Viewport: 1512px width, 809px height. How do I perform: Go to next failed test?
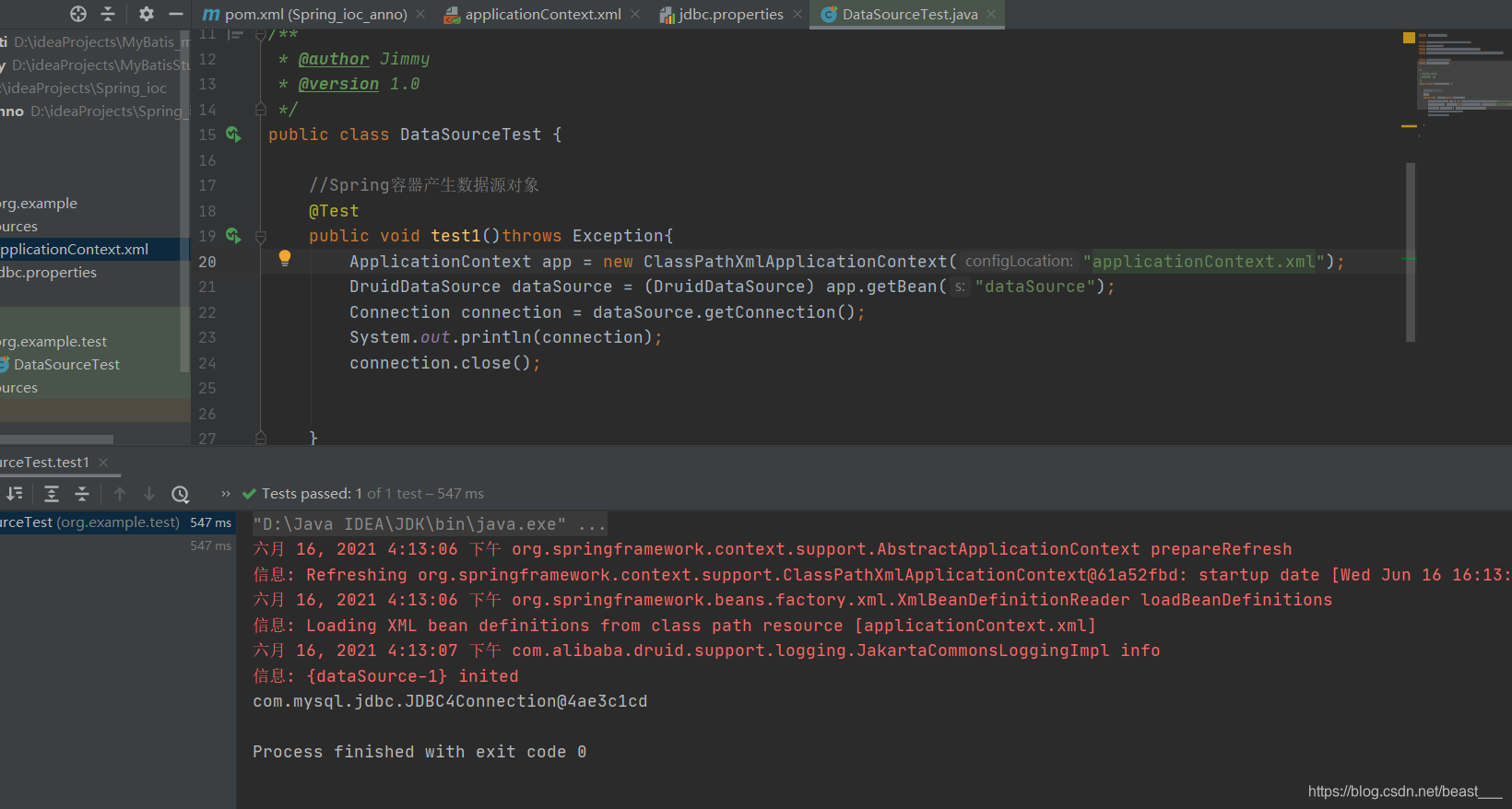point(149,494)
